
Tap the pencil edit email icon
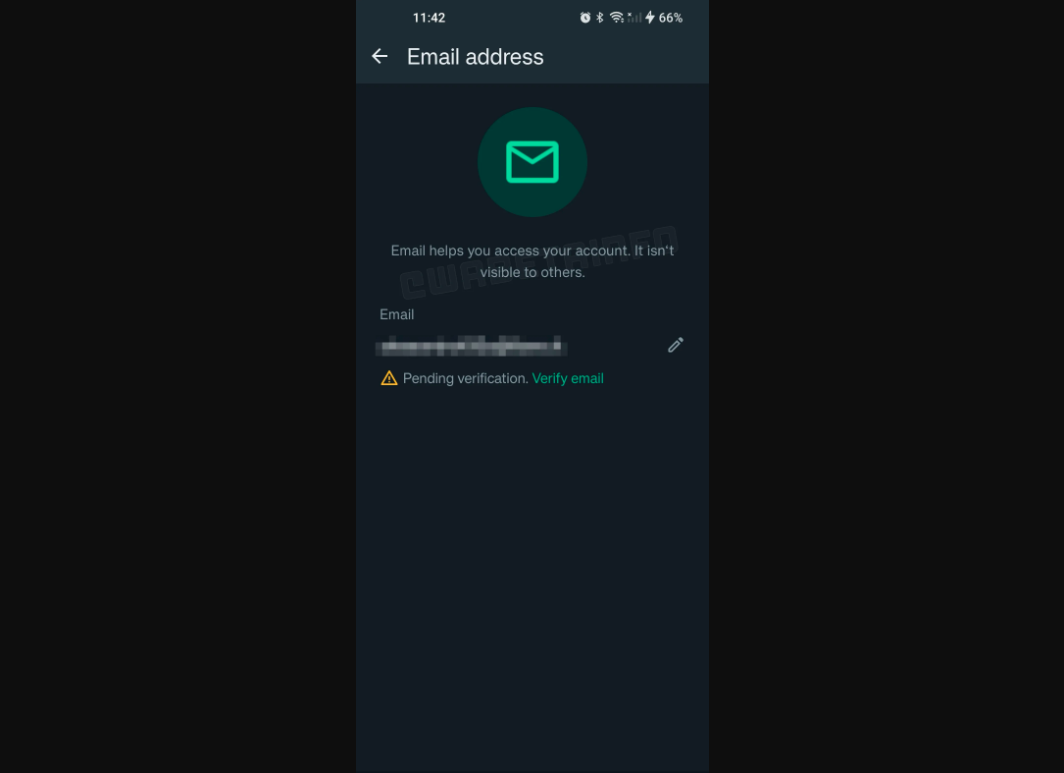[x=675, y=345]
